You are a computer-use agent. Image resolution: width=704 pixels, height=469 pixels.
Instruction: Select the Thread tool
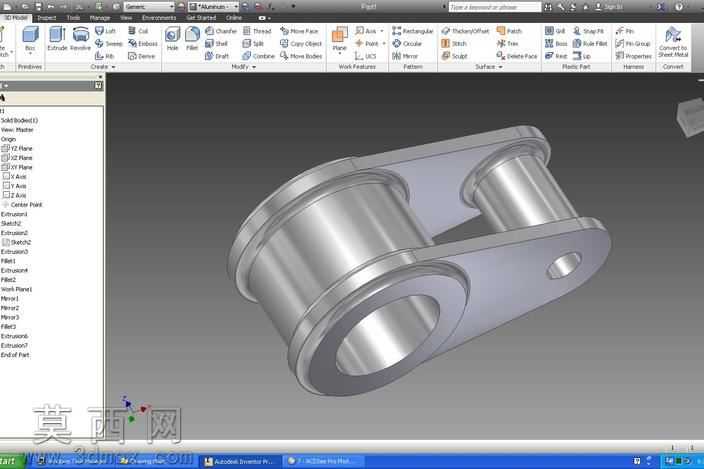[x=257, y=31]
